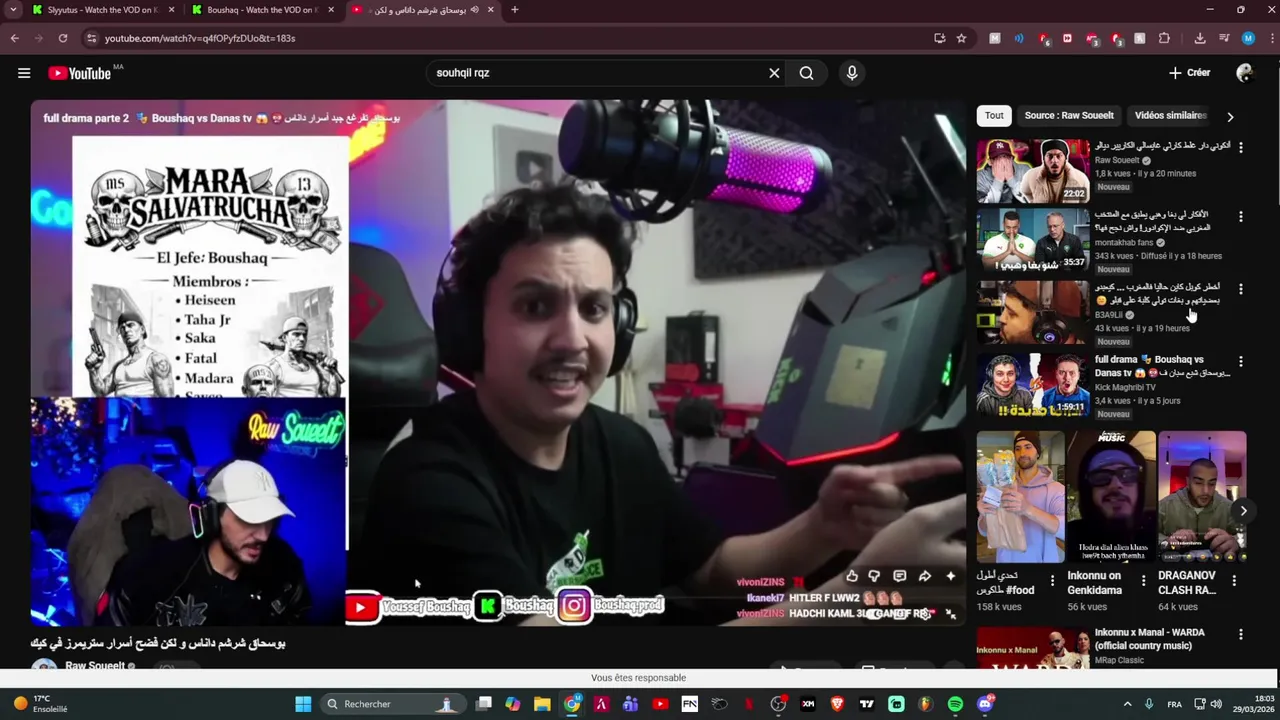
Task: Like the video with thumbs-up overlay
Action: tap(852, 576)
